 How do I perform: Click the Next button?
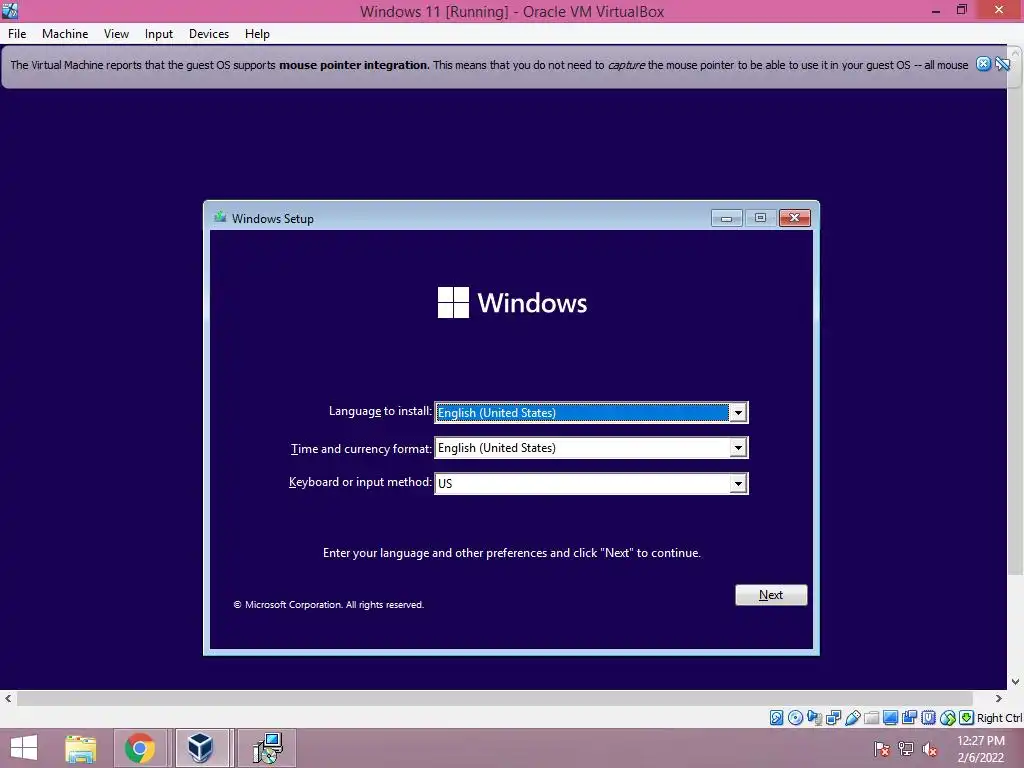point(771,595)
